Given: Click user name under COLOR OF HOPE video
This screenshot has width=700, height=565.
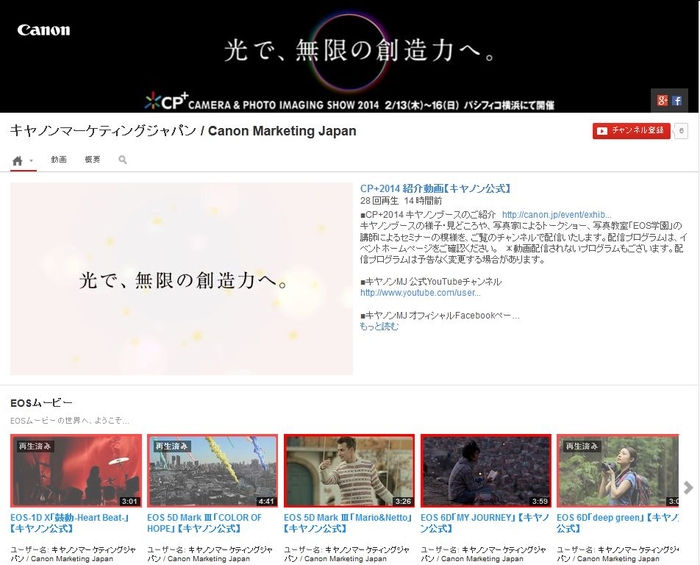Looking at the screenshot, I should click(x=210, y=554).
